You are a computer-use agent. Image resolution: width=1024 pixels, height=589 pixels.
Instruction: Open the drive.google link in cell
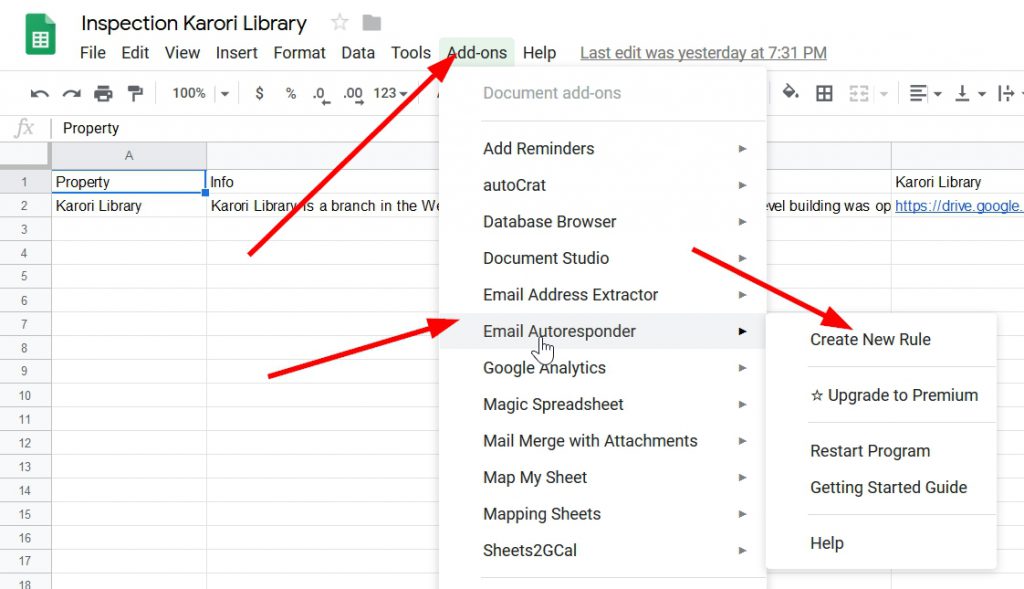(958, 206)
